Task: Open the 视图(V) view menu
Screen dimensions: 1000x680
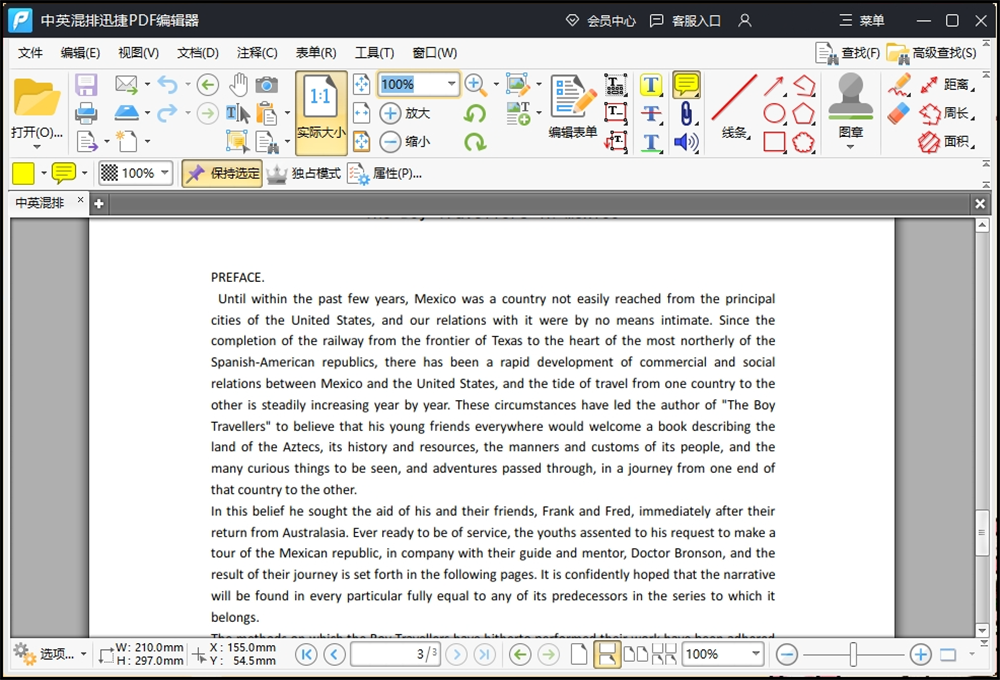Action: coord(138,53)
